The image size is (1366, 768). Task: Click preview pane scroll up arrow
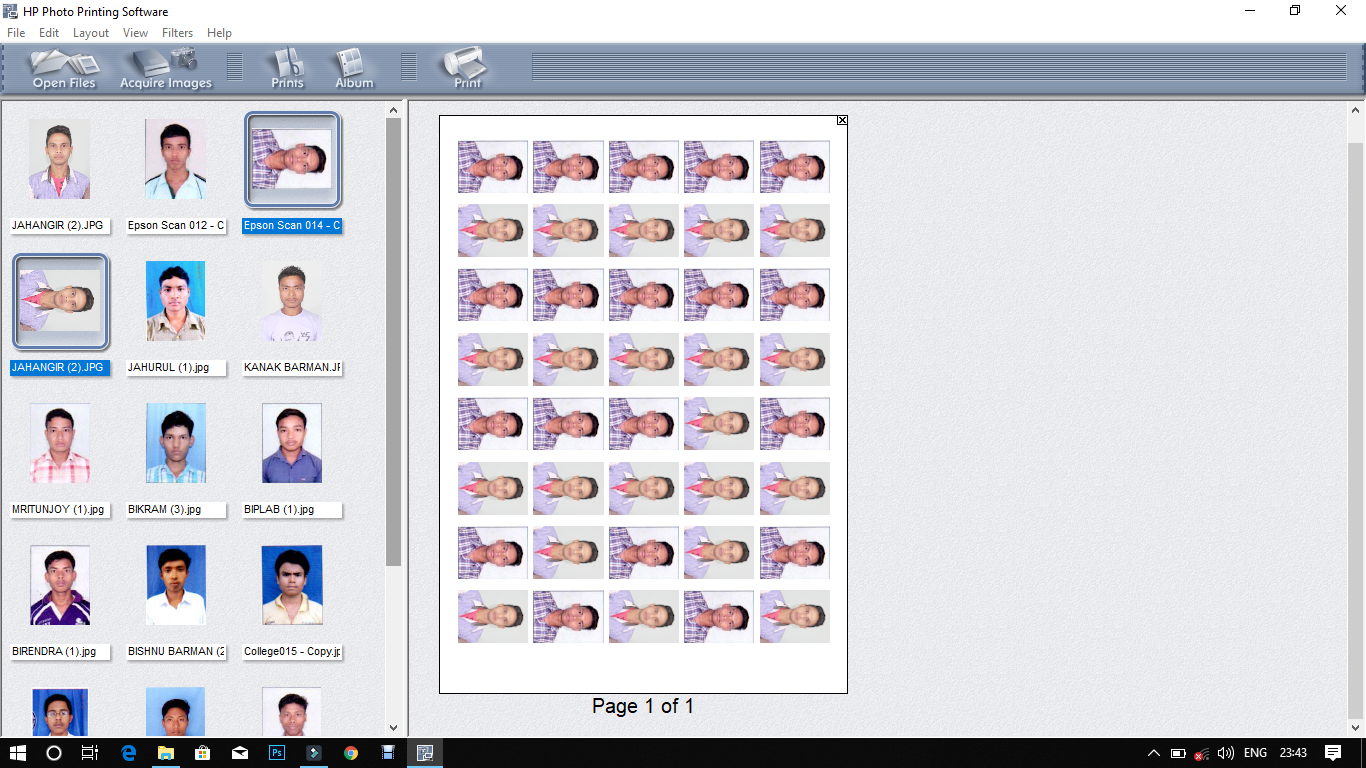(x=1356, y=110)
